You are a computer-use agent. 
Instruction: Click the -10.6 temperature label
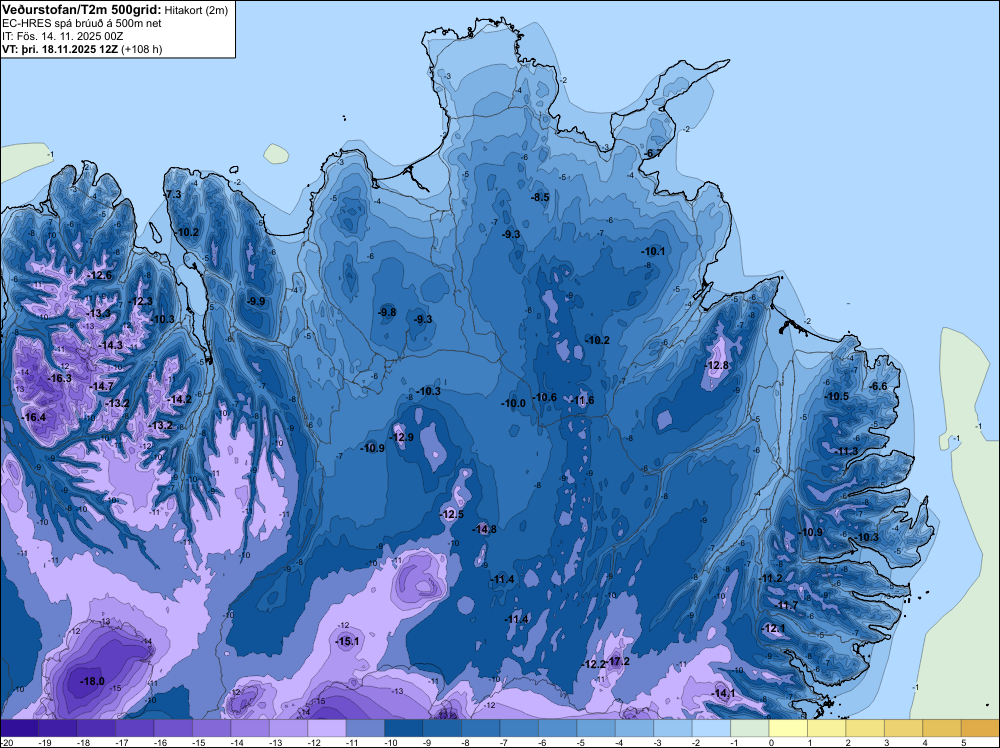pyautogui.click(x=545, y=397)
